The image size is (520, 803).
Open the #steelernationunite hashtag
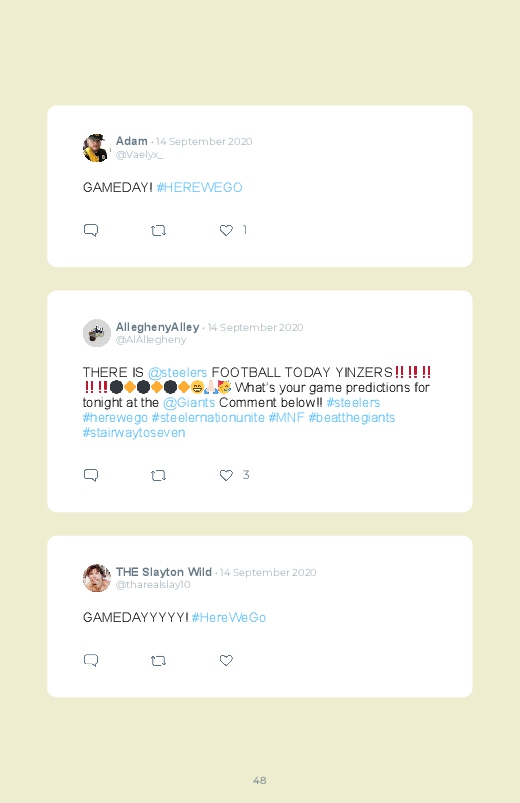tap(208, 417)
